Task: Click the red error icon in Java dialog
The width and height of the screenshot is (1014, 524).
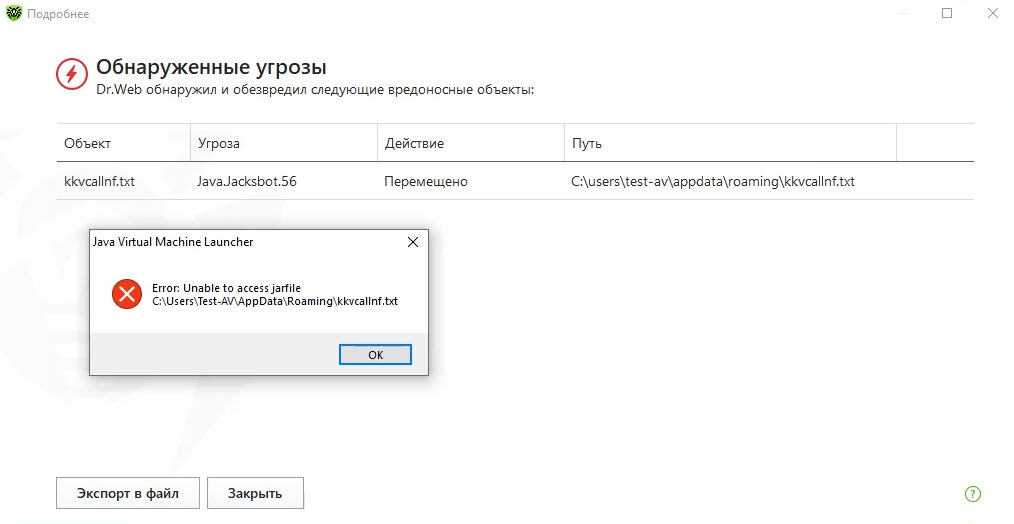Action: pyautogui.click(x=126, y=294)
